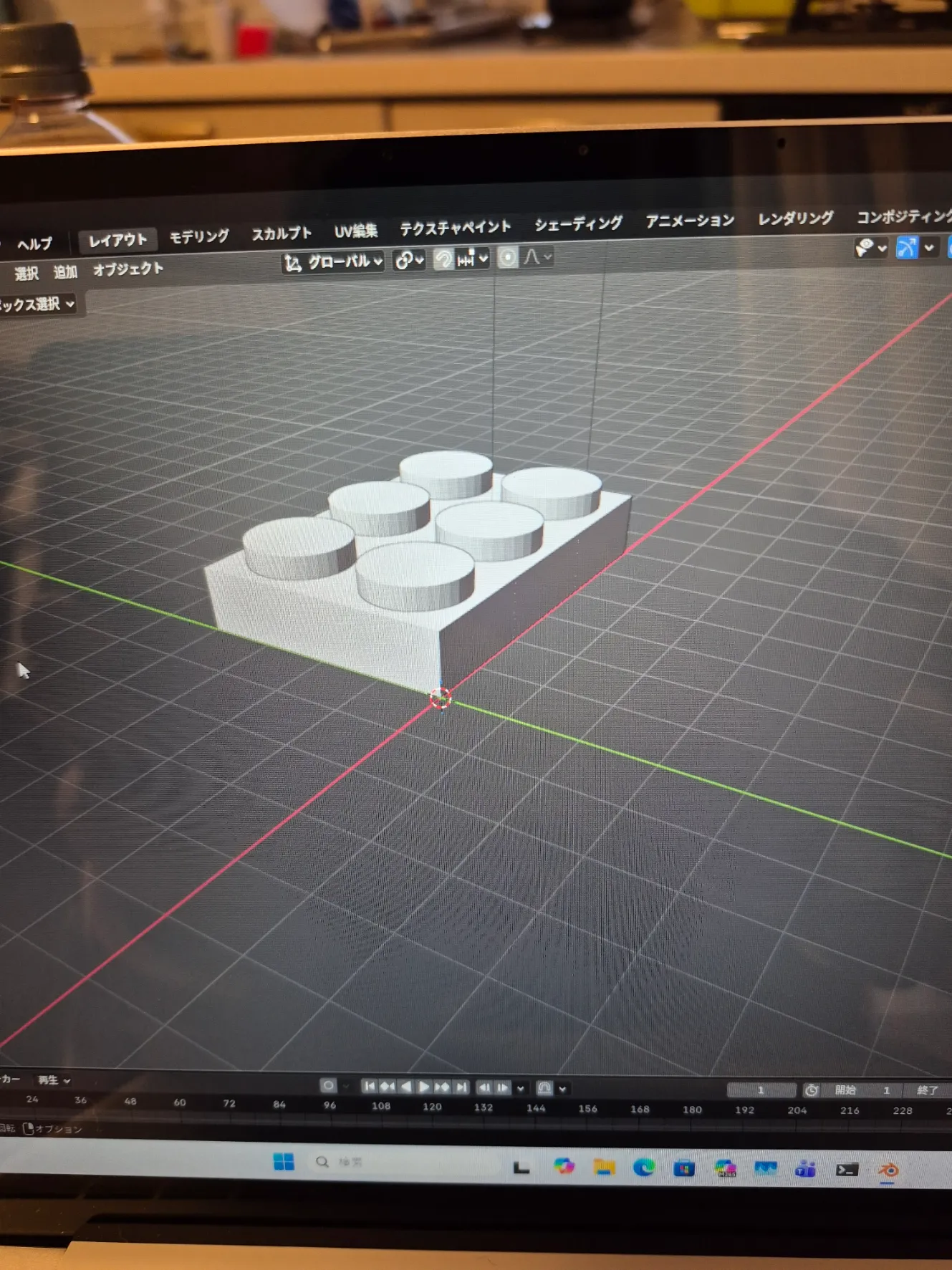
Task: Jump to the first frame of the timeline
Action: point(369,1087)
